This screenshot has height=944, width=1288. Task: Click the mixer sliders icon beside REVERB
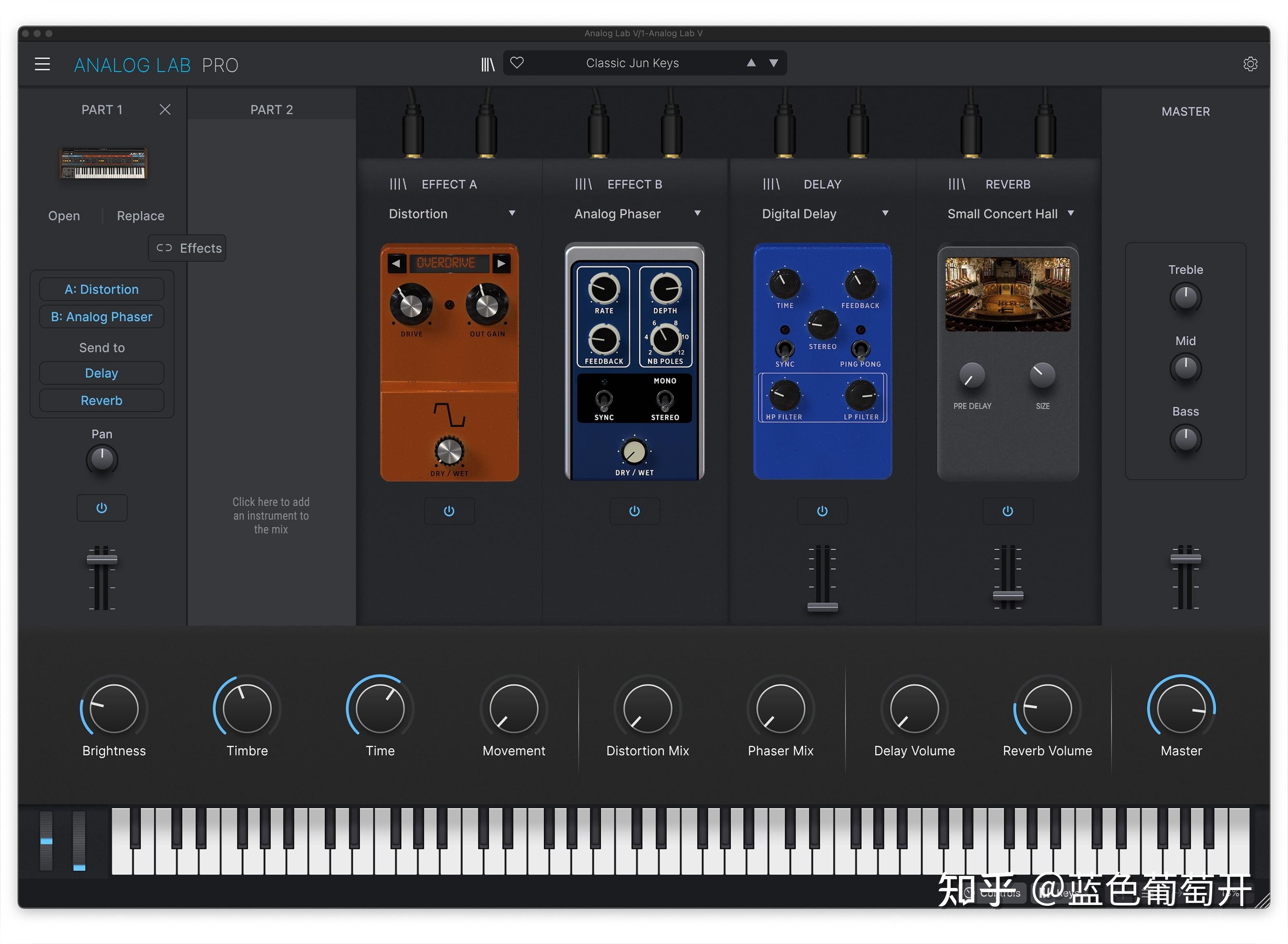click(957, 183)
